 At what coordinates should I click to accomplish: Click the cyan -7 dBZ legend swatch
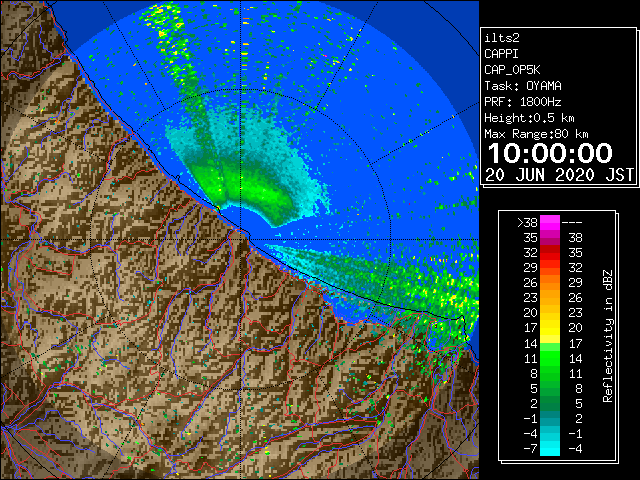point(550,448)
